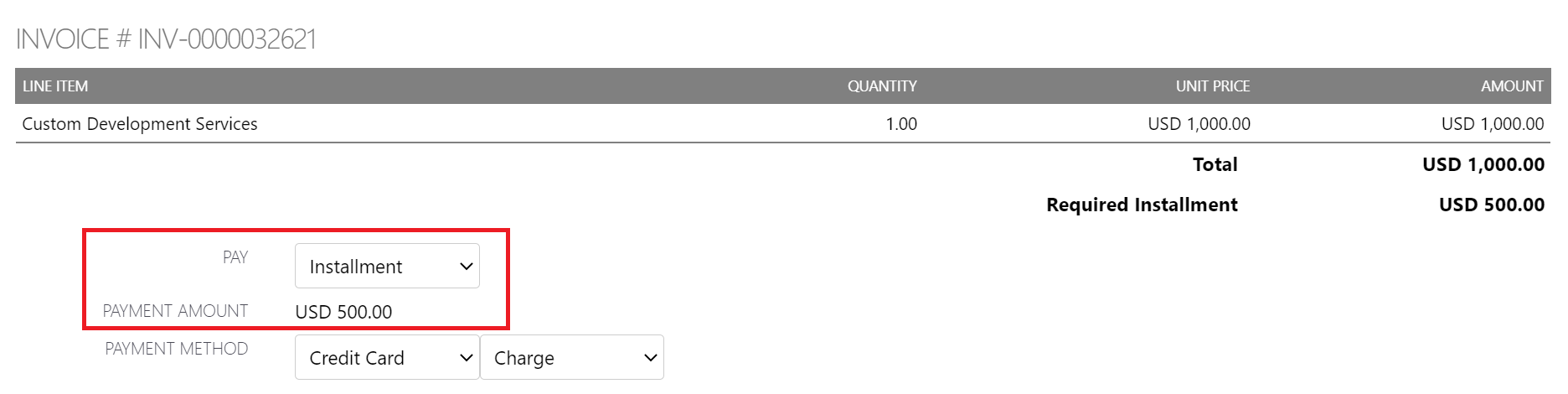Click the unit price cell in the line item row
This screenshot has height=394, width=1568.
[1199, 124]
